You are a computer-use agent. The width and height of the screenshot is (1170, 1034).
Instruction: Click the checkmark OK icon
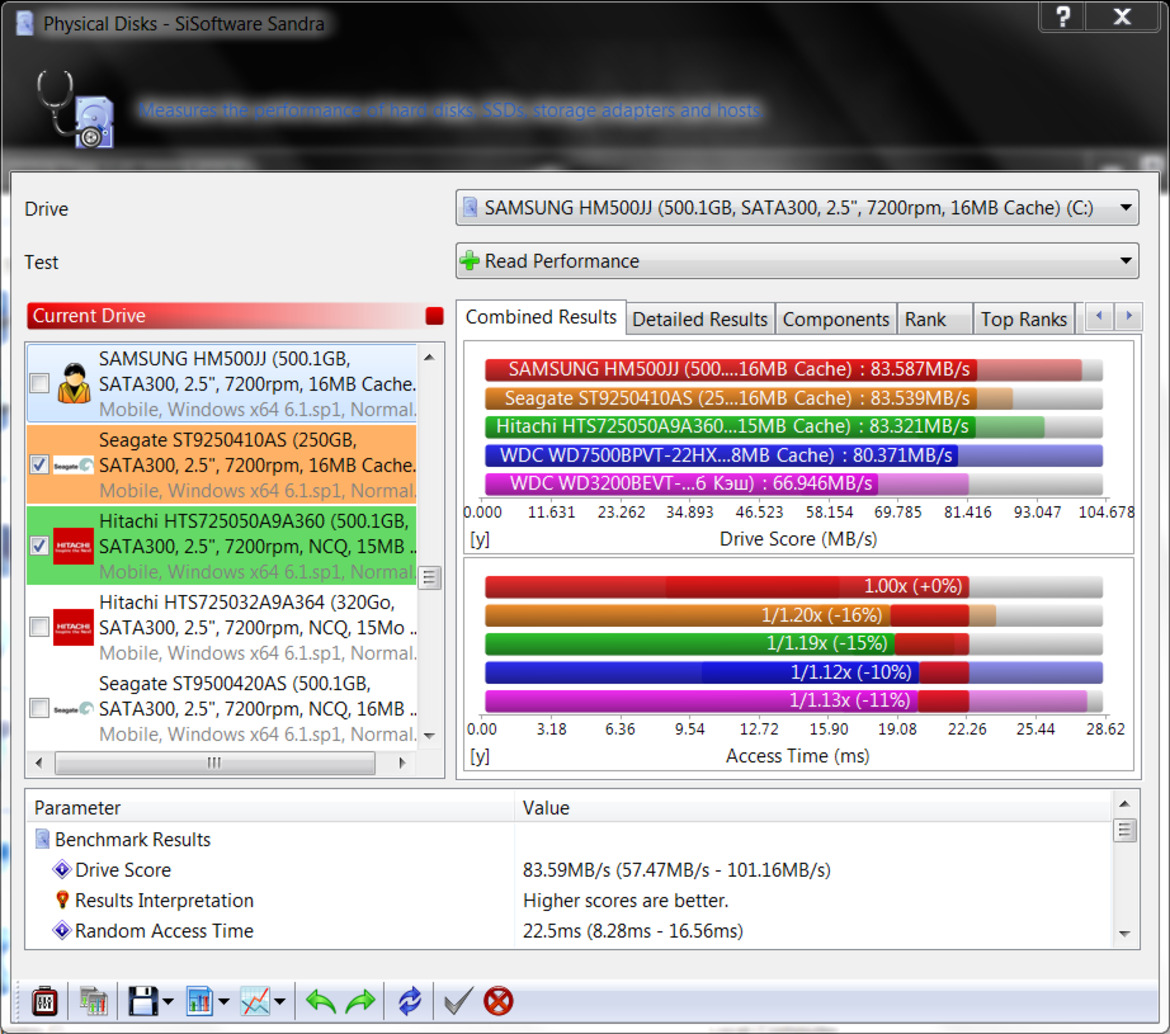(x=457, y=1001)
